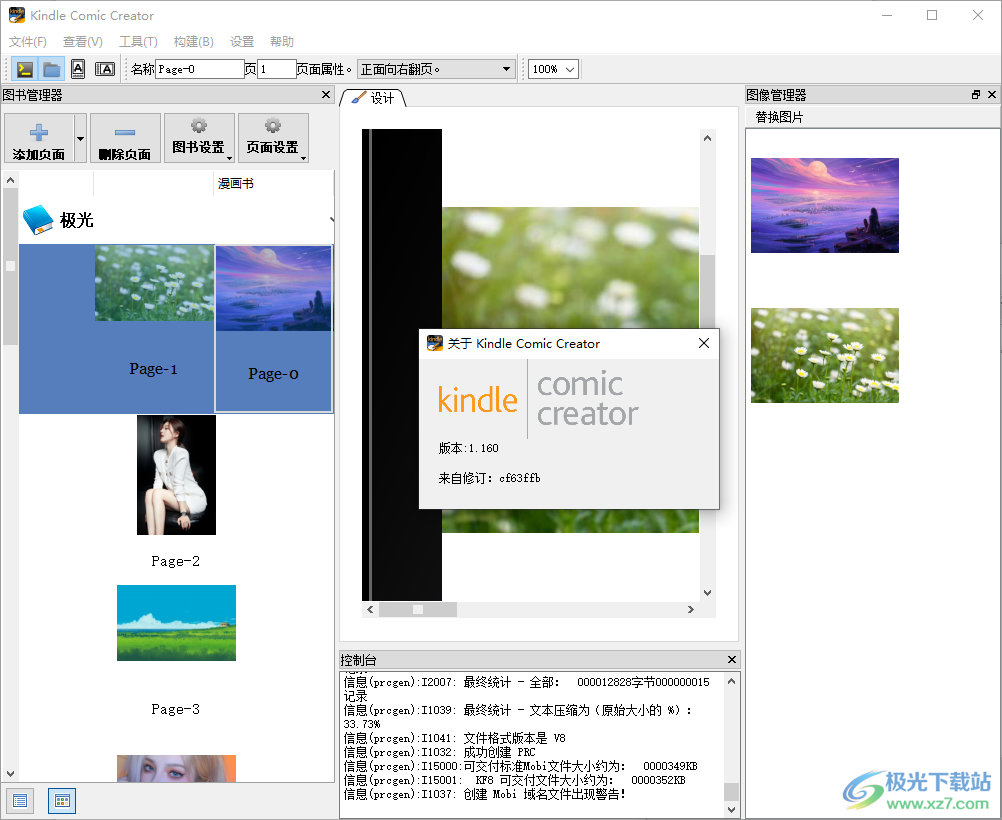Close the About Kindle Comic Creator dialog

(703, 343)
